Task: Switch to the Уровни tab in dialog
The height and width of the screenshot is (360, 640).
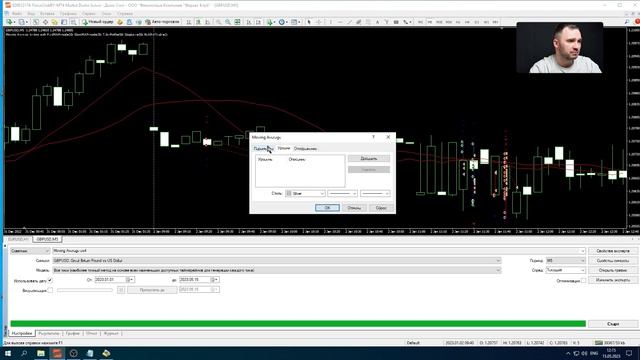Action: pyautogui.click(x=284, y=148)
